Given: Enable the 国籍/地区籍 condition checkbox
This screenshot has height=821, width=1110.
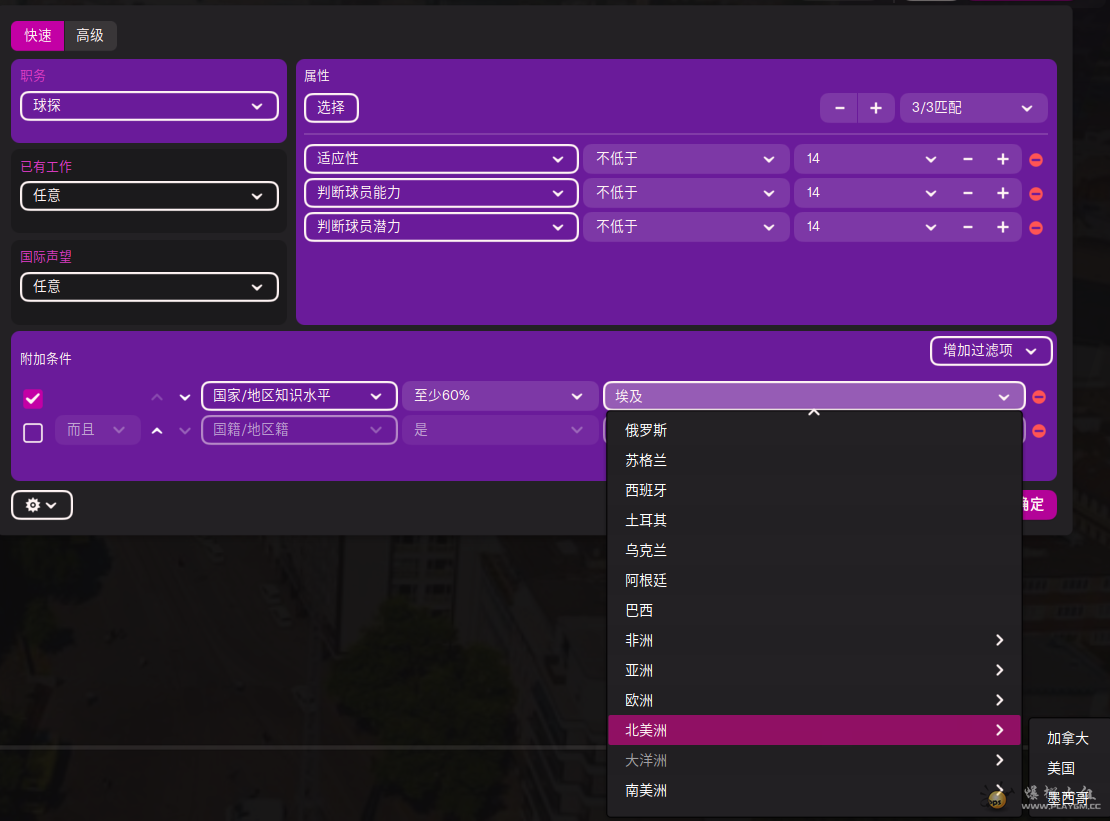Looking at the screenshot, I should click(33, 433).
